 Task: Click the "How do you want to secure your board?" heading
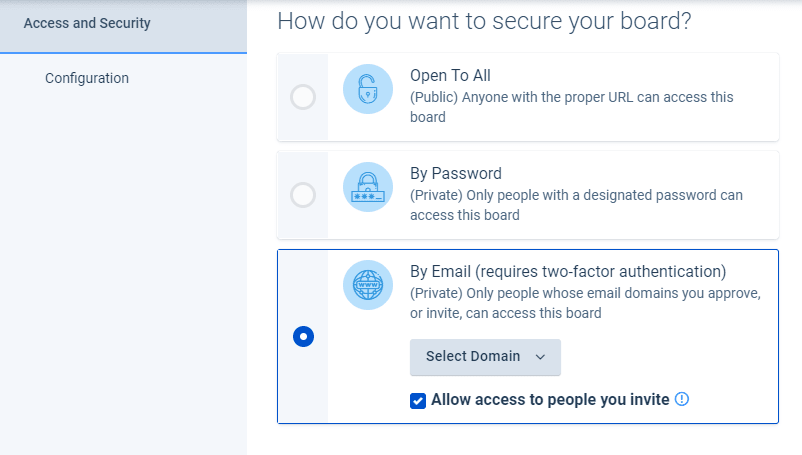pyautogui.click(x=484, y=20)
